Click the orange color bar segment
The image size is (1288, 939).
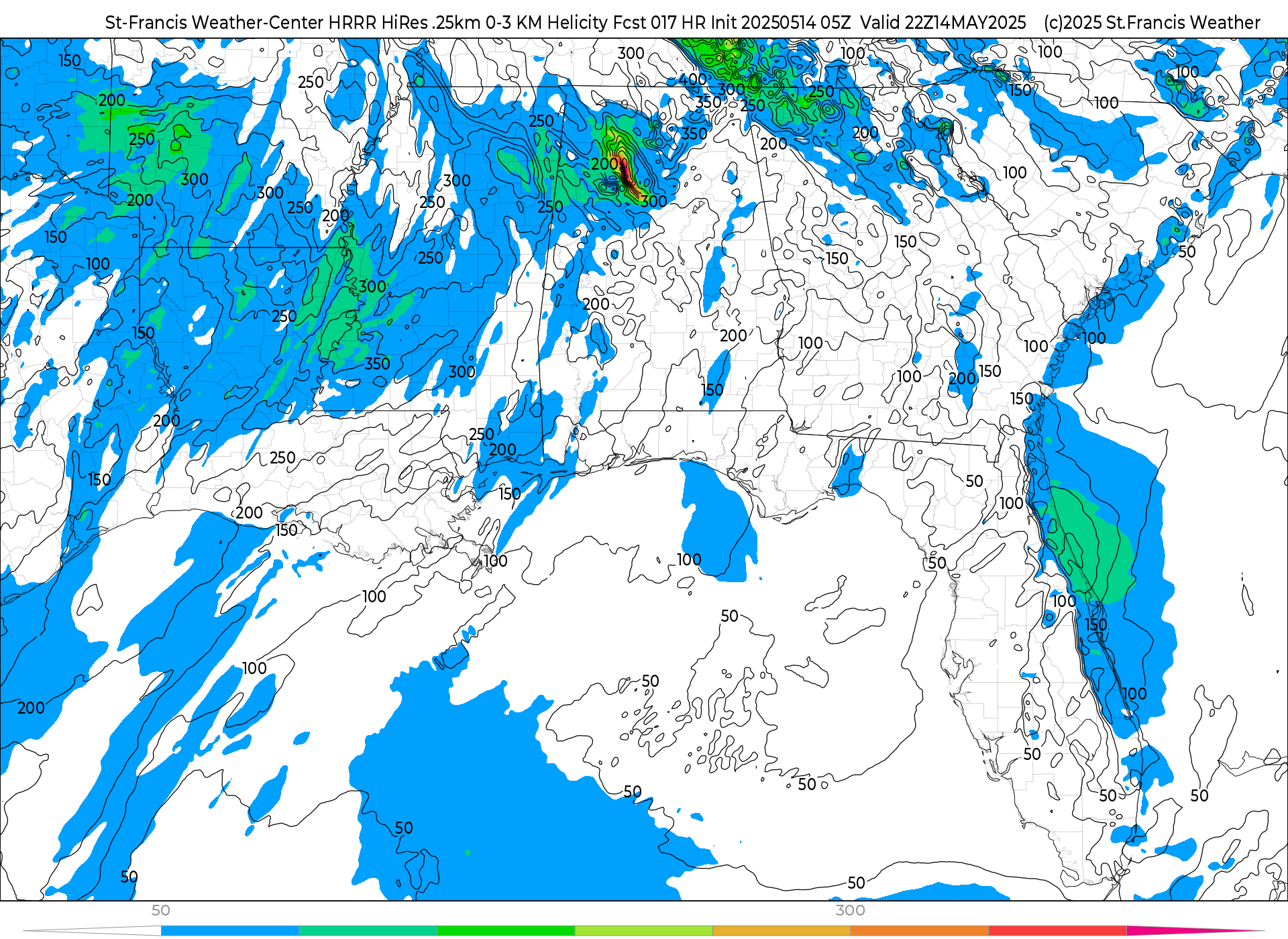920,930
